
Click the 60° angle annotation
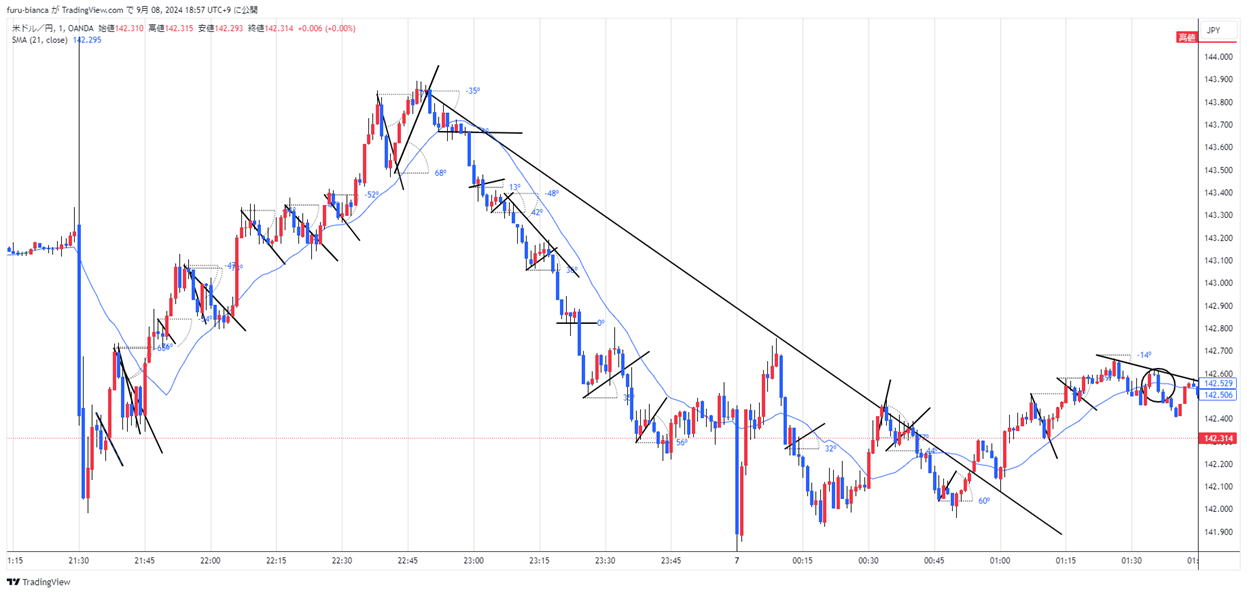point(984,500)
